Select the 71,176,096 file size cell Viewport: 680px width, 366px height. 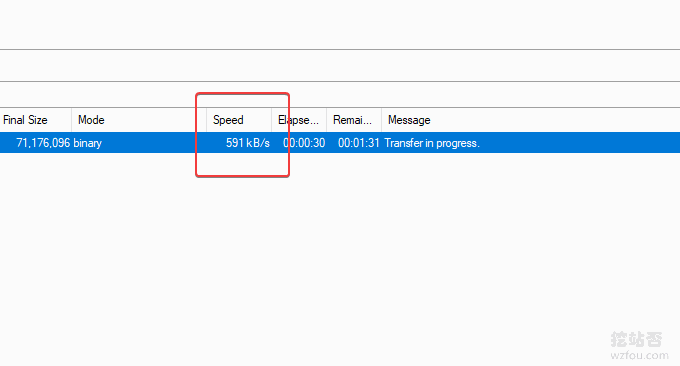[43, 143]
